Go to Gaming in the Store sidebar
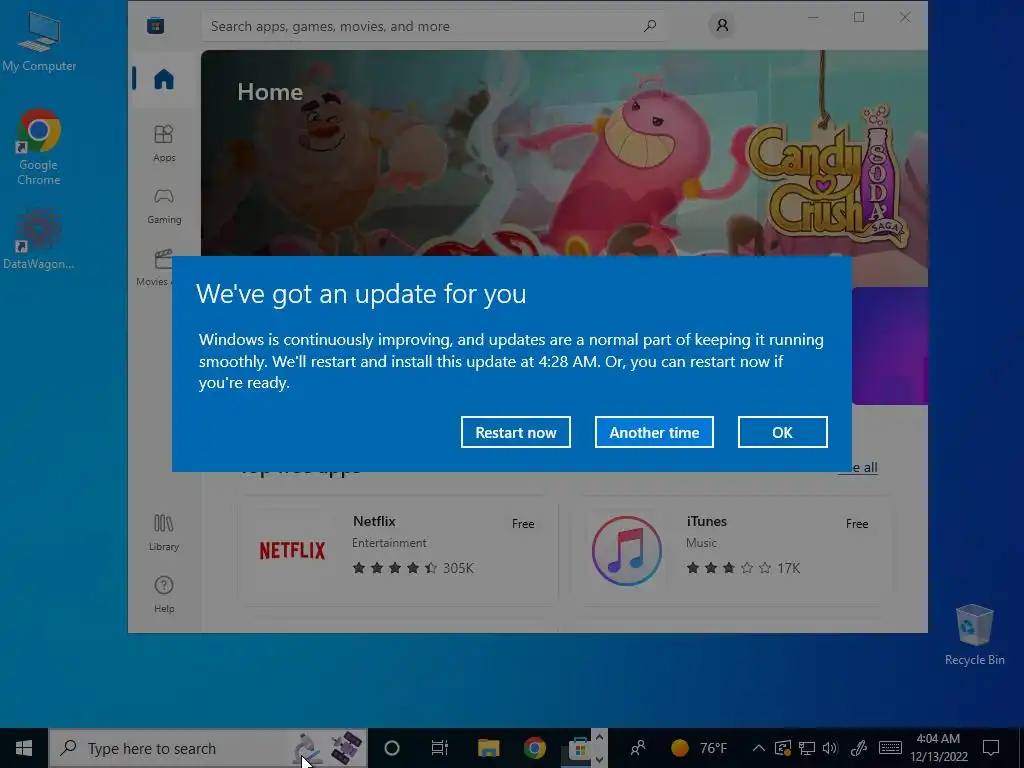 164,205
